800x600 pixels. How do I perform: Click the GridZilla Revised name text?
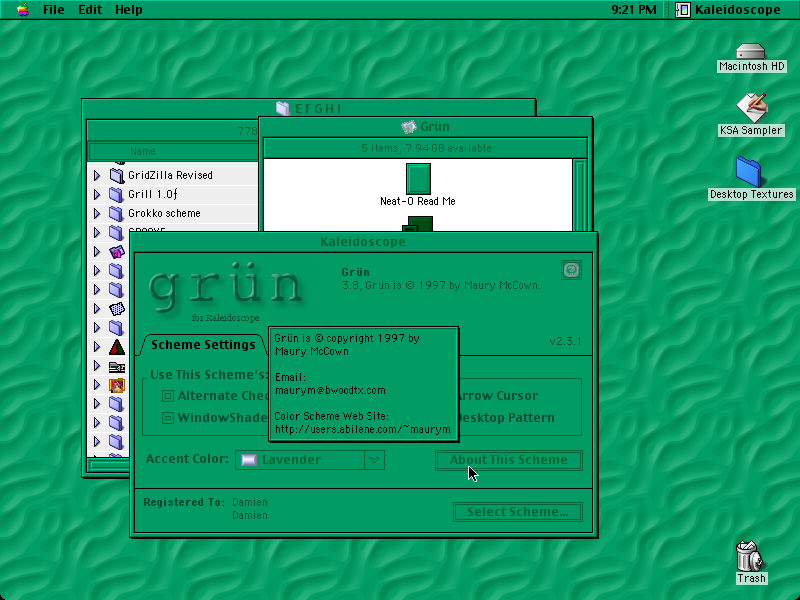[170, 176]
